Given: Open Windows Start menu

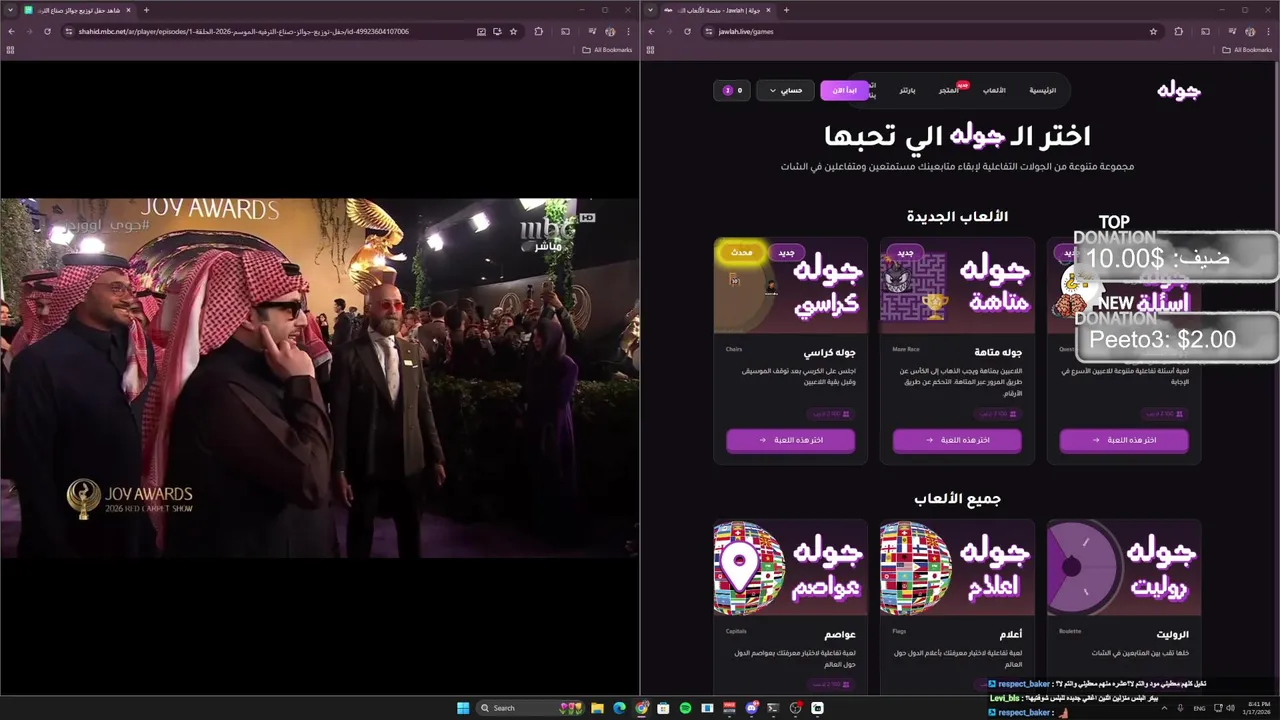Looking at the screenshot, I should 463,708.
